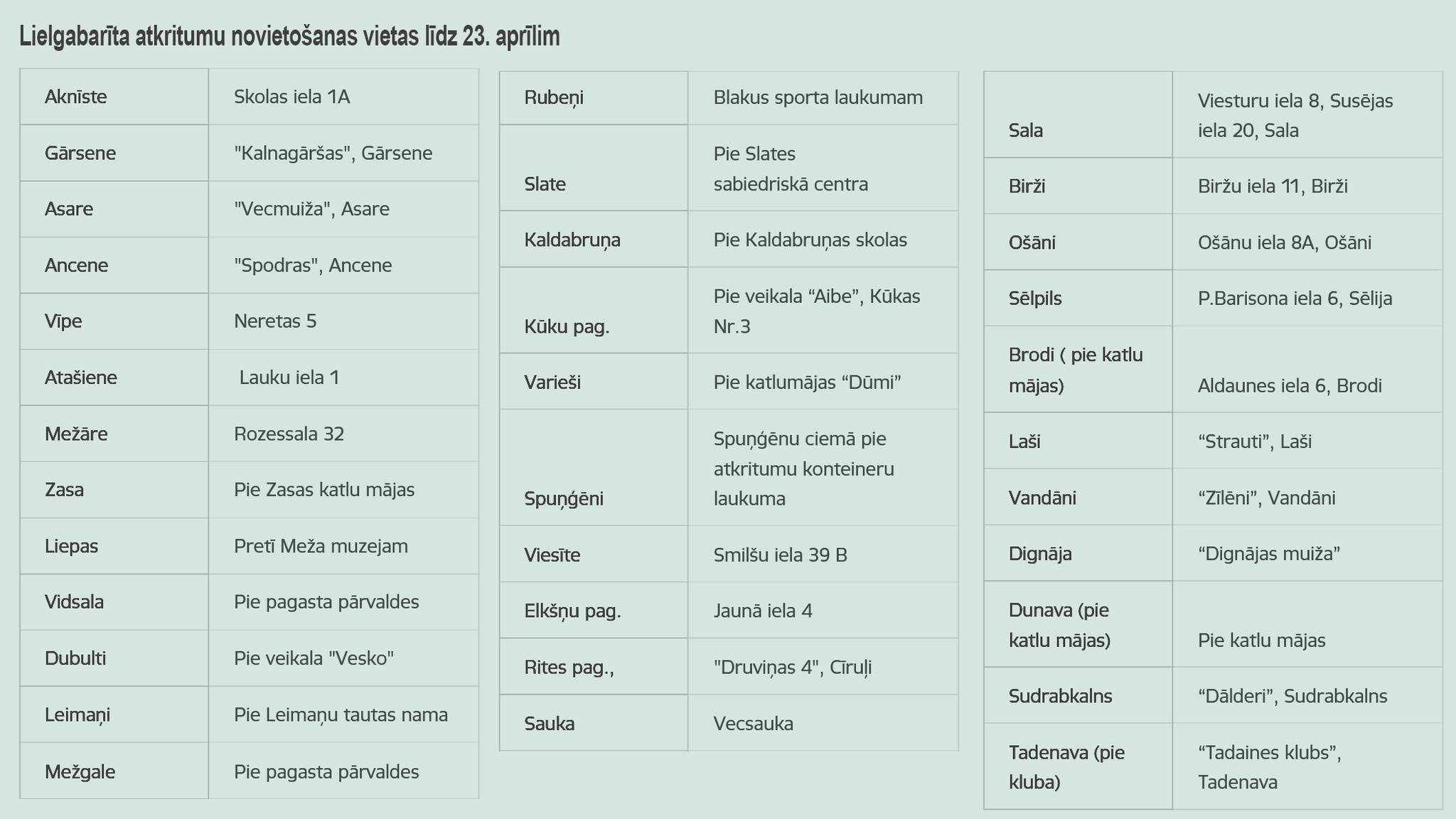Select the Gārsene row label

114,153
